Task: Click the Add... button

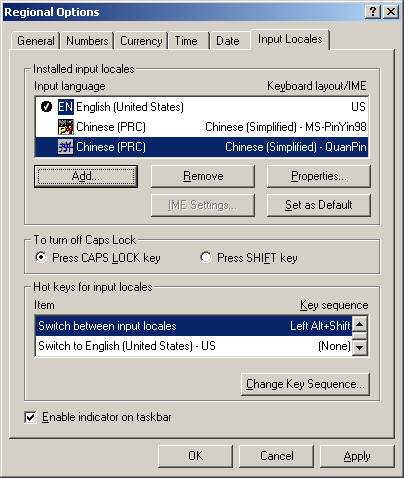Action: pyautogui.click(x=86, y=176)
